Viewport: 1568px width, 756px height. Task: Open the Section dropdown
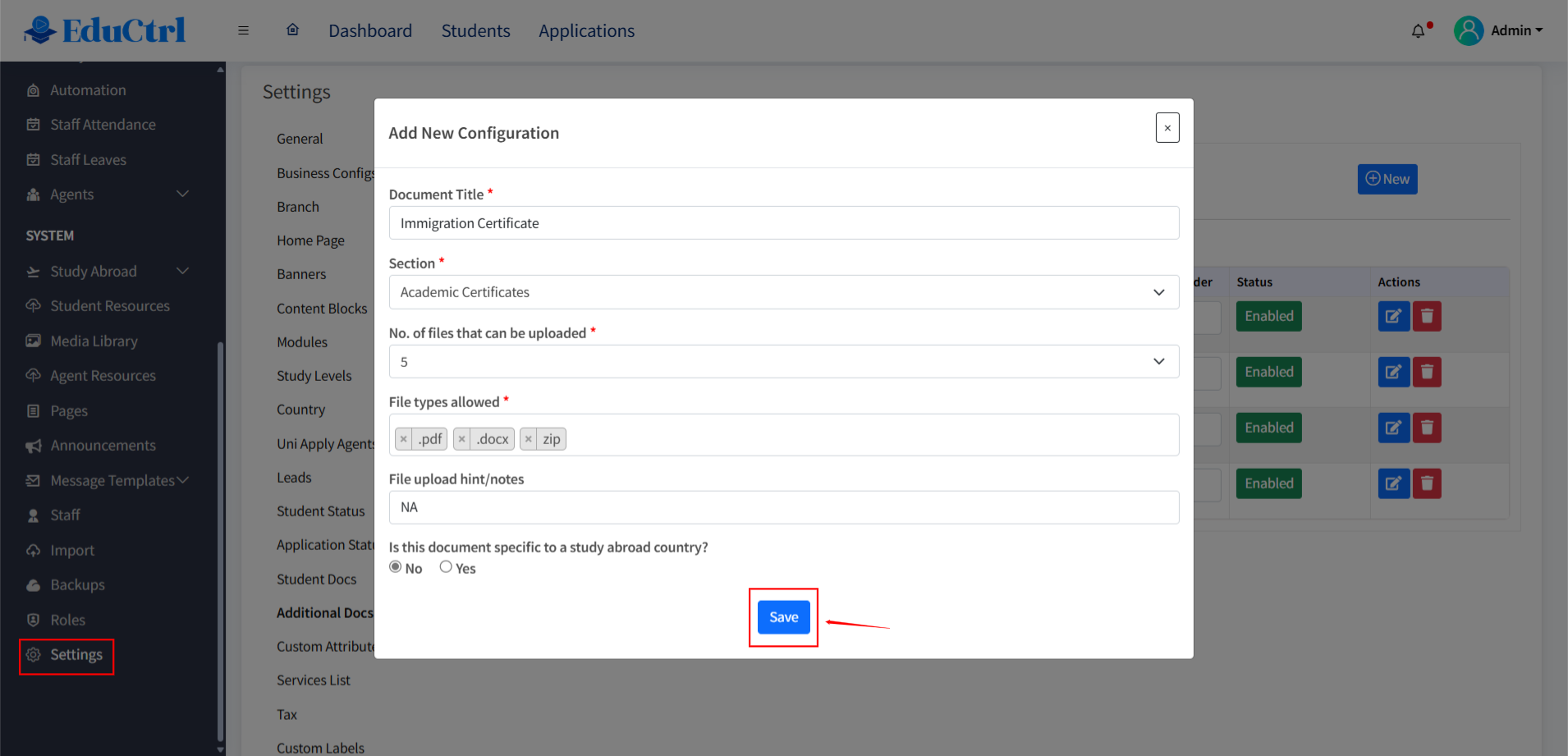click(783, 292)
